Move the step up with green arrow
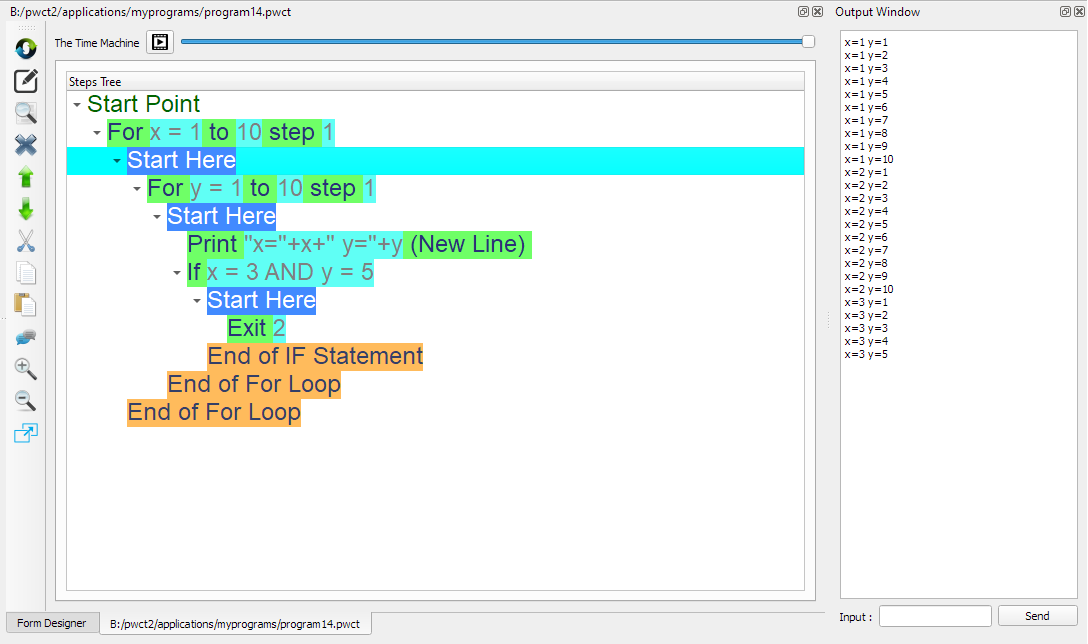 click(25, 177)
